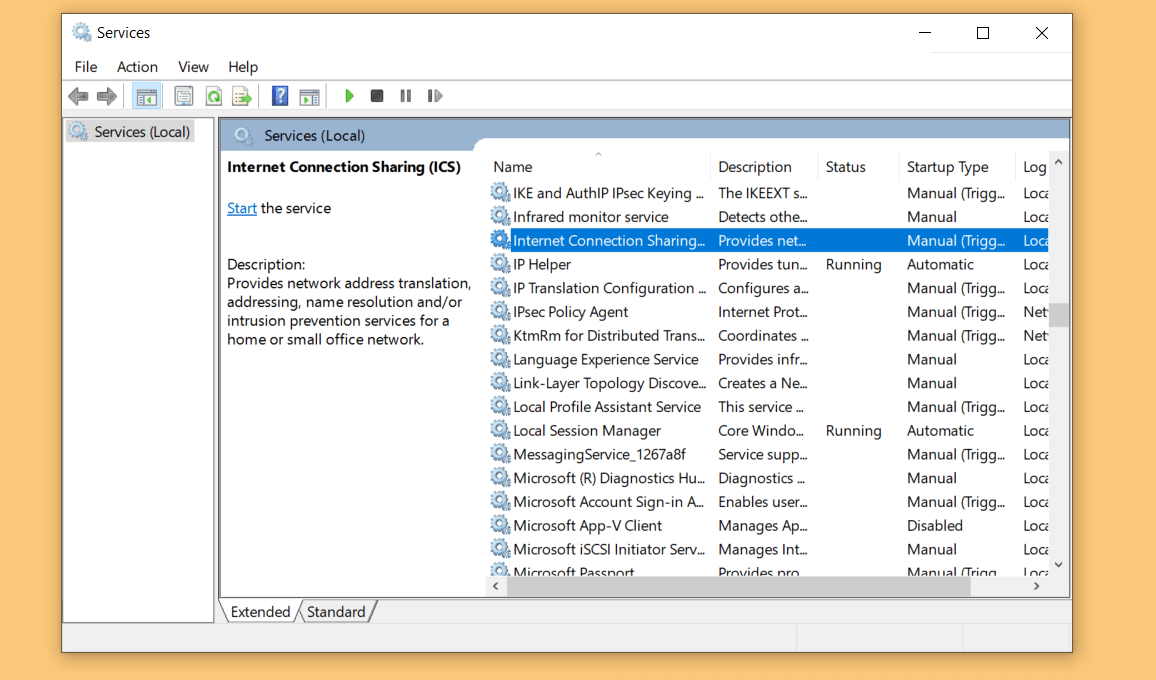This screenshot has width=1156, height=680.
Task: Select the Microsoft iSCSI Initiator Service name
Action: (x=609, y=549)
